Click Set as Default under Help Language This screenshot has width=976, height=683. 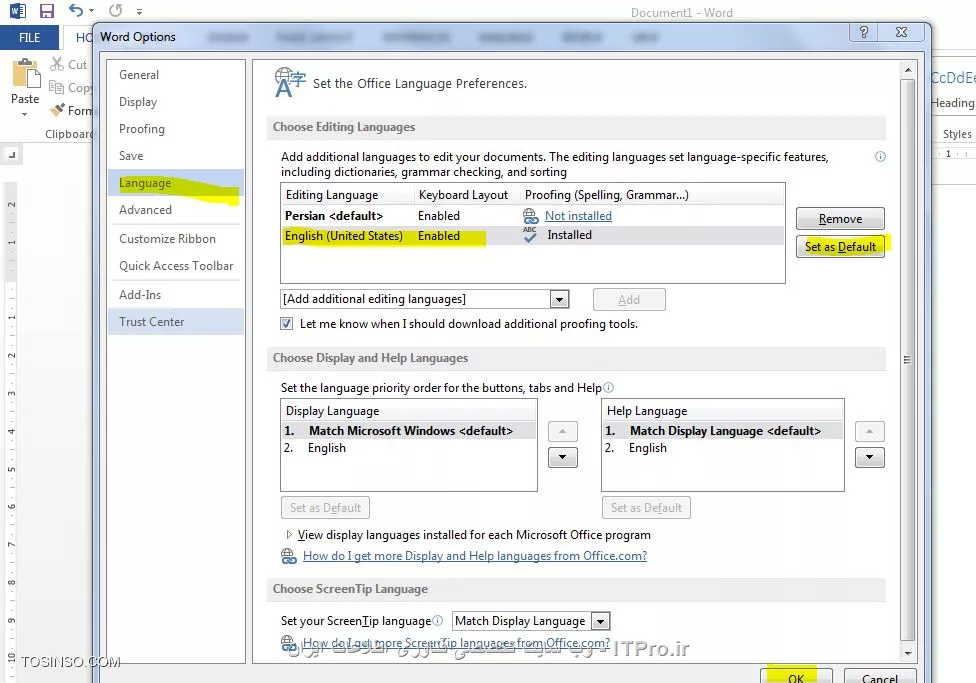point(646,507)
